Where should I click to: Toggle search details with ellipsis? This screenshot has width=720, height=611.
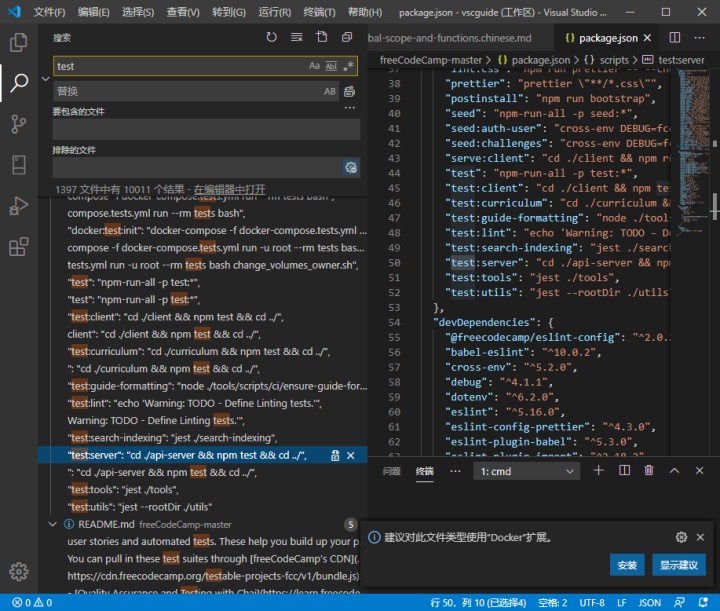point(350,108)
